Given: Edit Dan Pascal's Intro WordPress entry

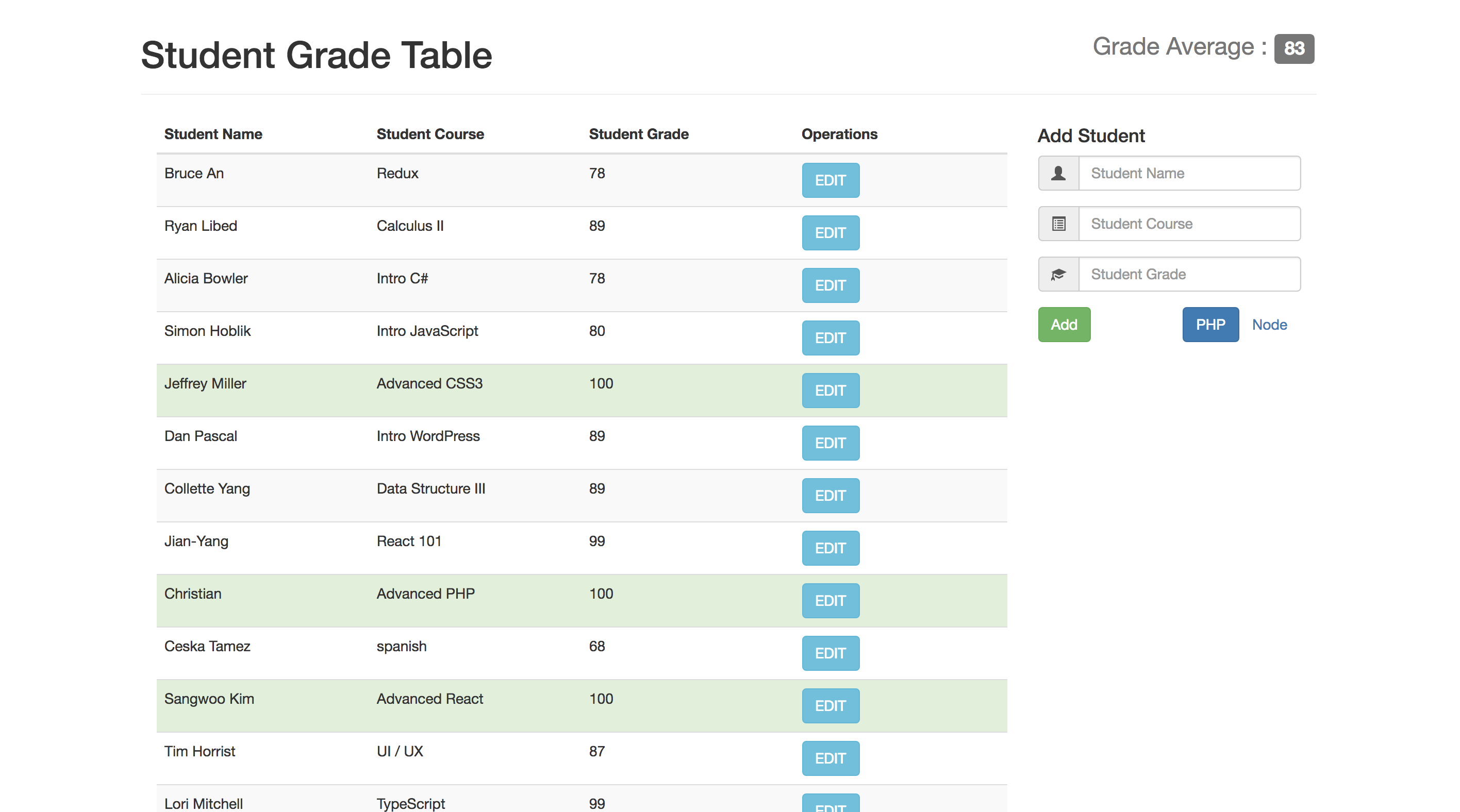Looking at the screenshot, I should coord(831,443).
